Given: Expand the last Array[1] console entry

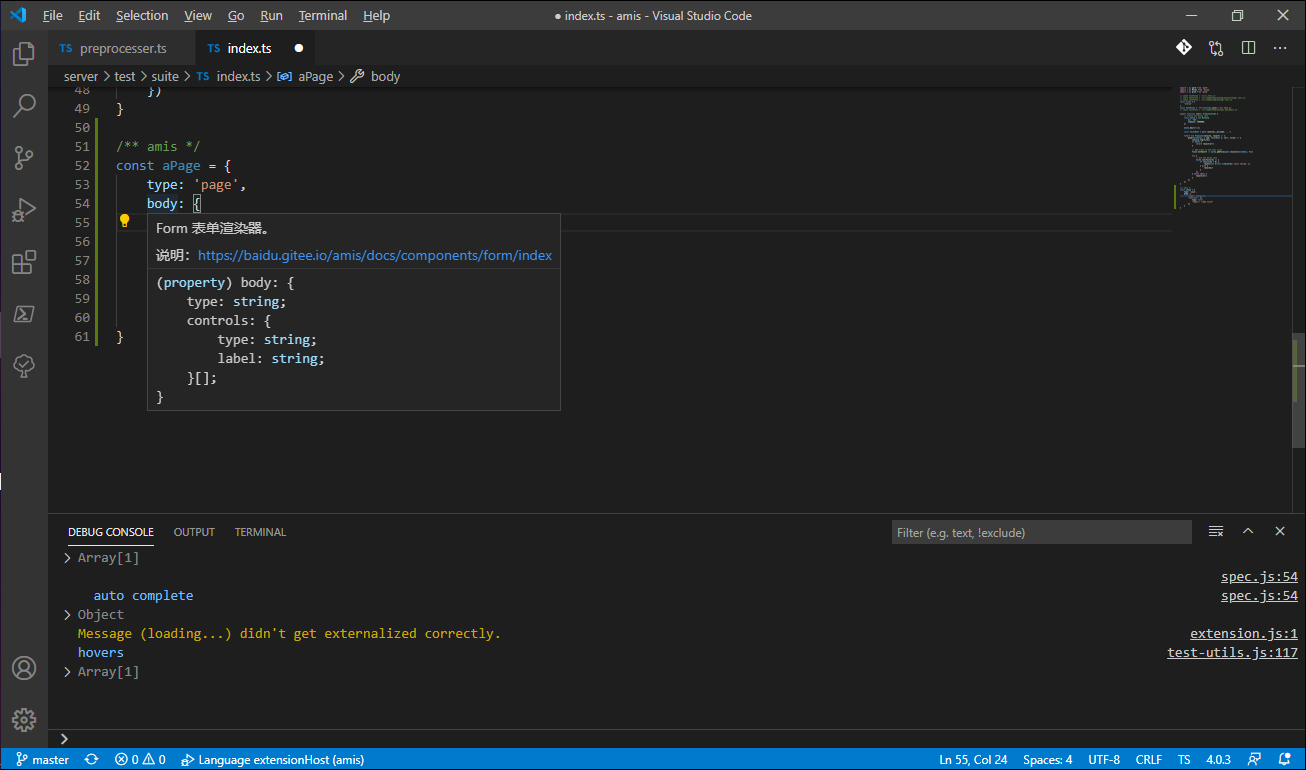Looking at the screenshot, I should tap(68, 672).
